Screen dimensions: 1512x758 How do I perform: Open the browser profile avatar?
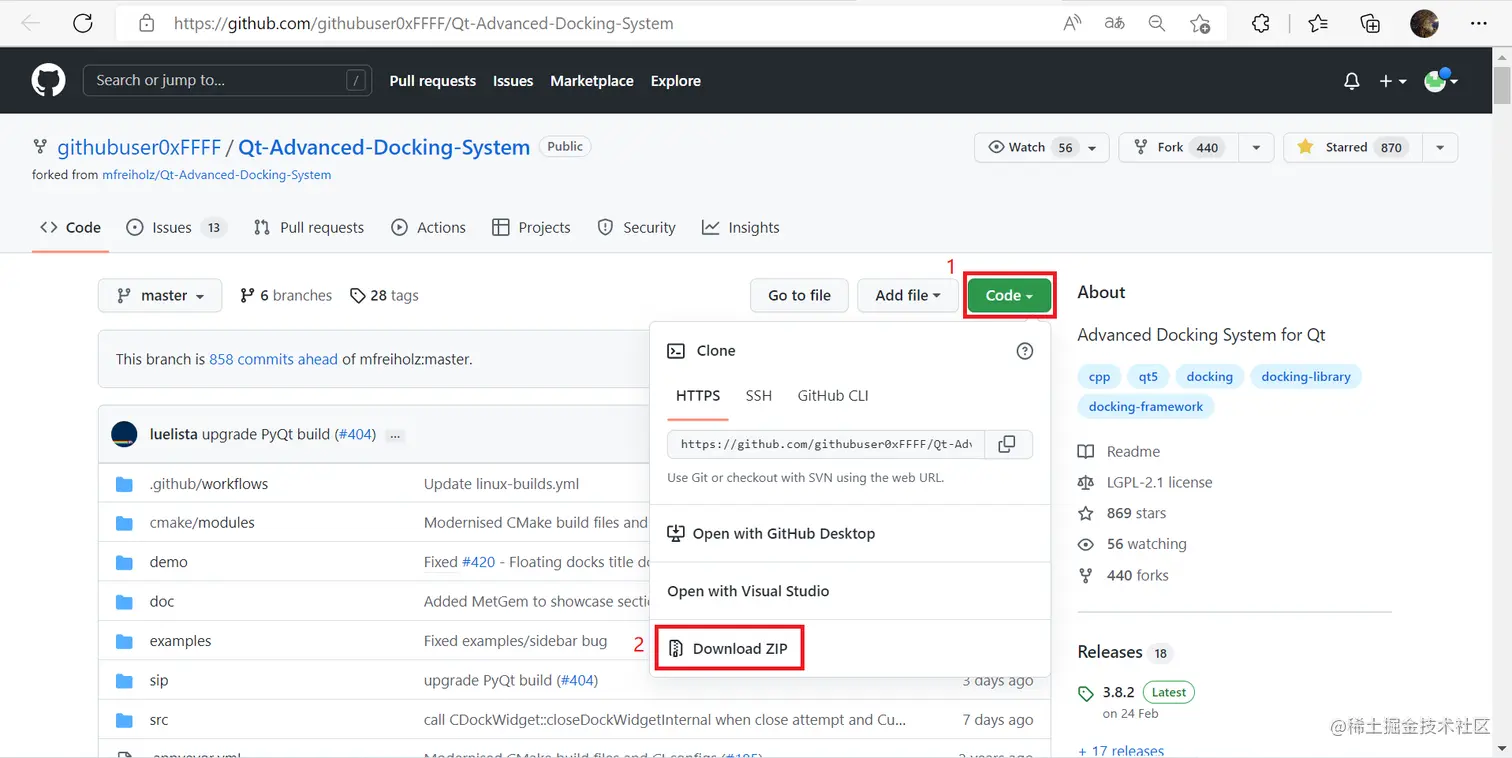[x=1424, y=23]
